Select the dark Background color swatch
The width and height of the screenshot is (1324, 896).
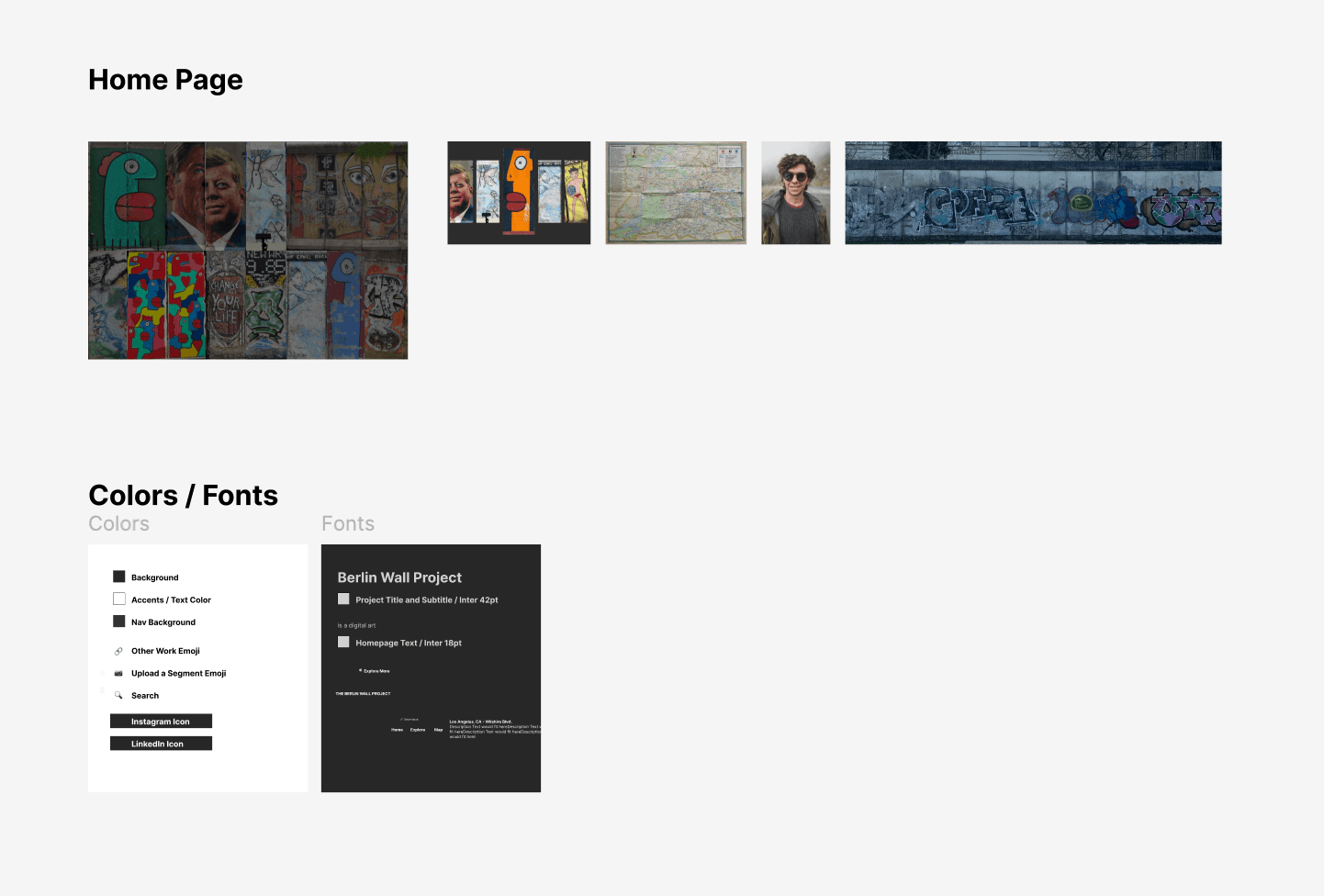click(x=119, y=577)
